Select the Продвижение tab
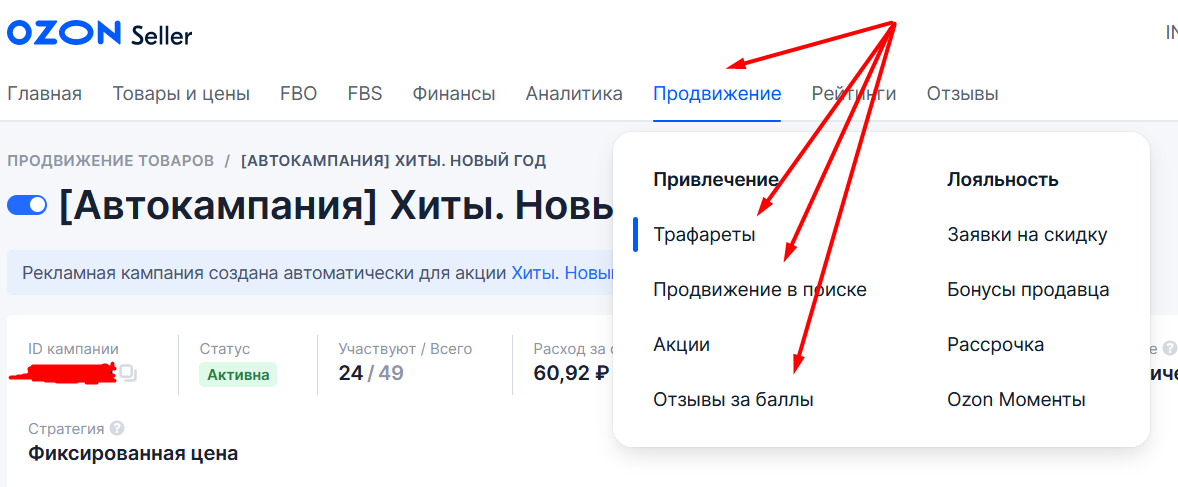The width and height of the screenshot is (1178, 487). click(x=717, y=94)
